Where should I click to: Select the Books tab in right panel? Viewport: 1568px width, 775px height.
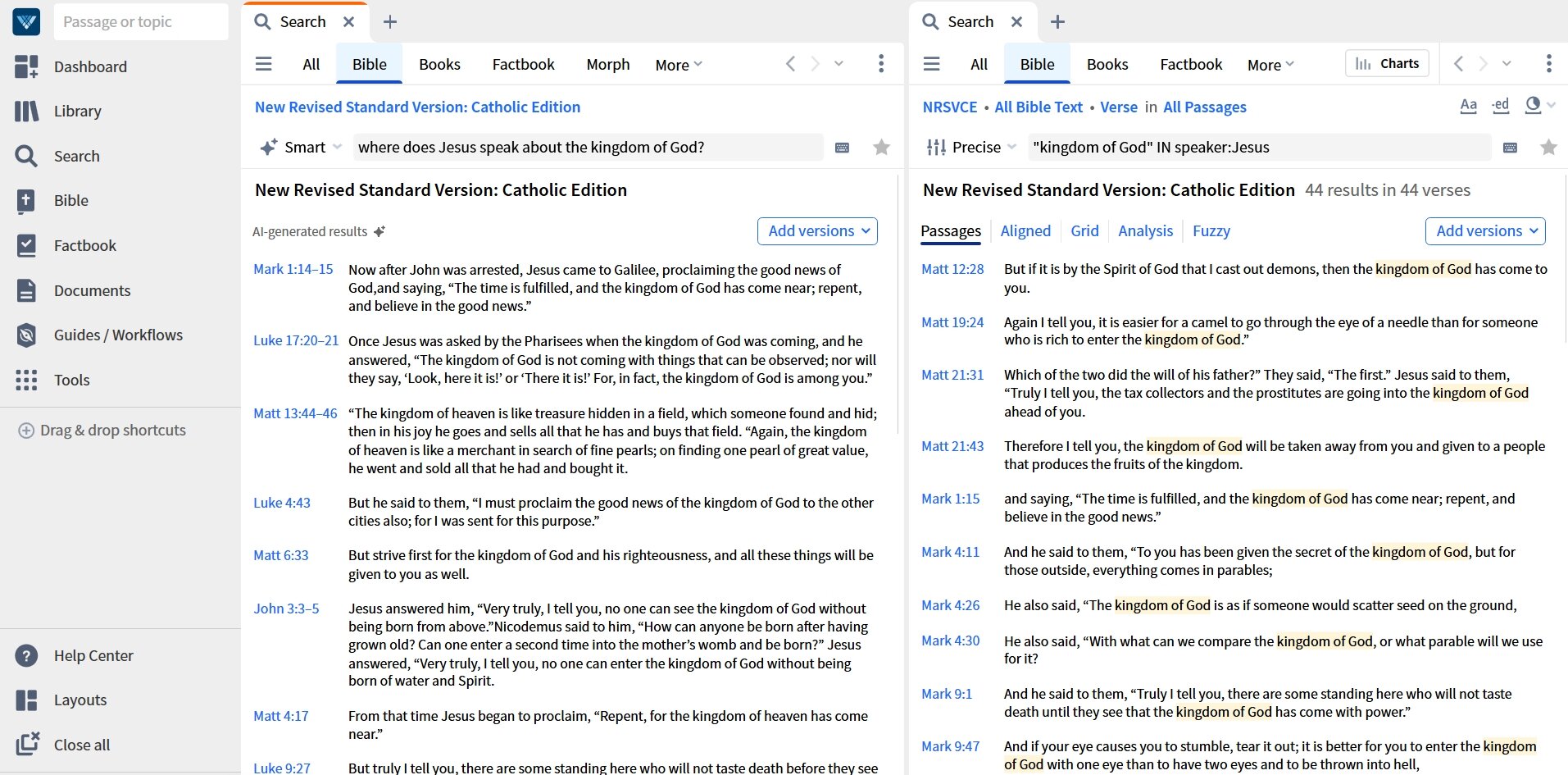coord(1107,65)
